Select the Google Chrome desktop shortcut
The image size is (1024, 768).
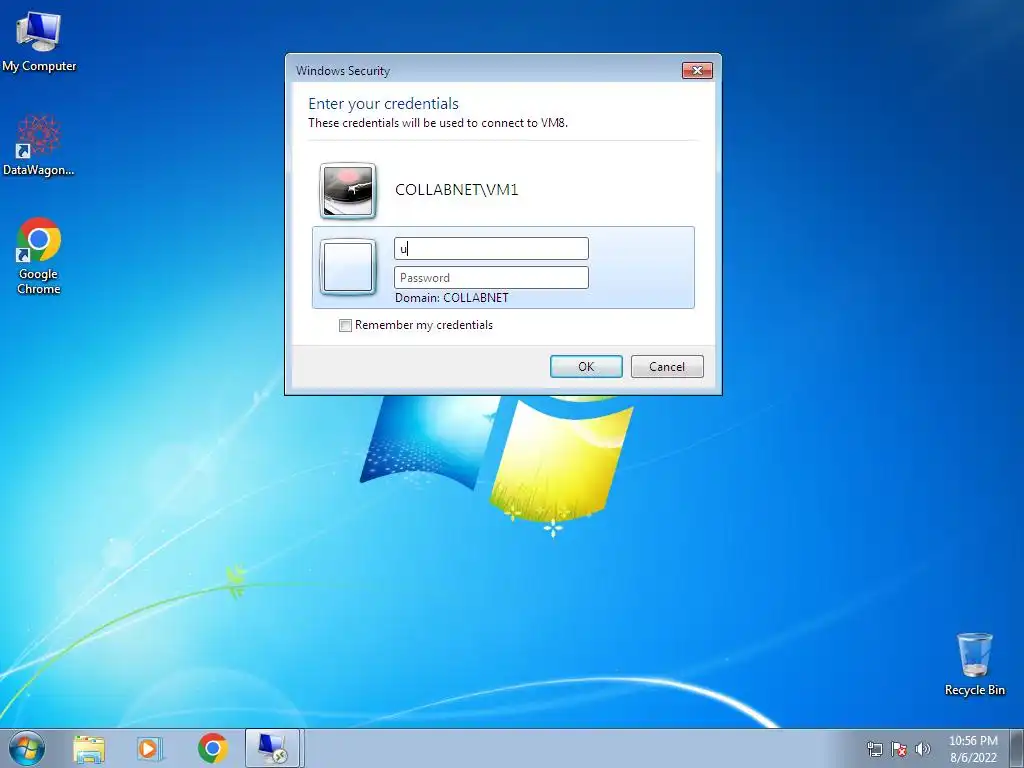pos(39,256)
